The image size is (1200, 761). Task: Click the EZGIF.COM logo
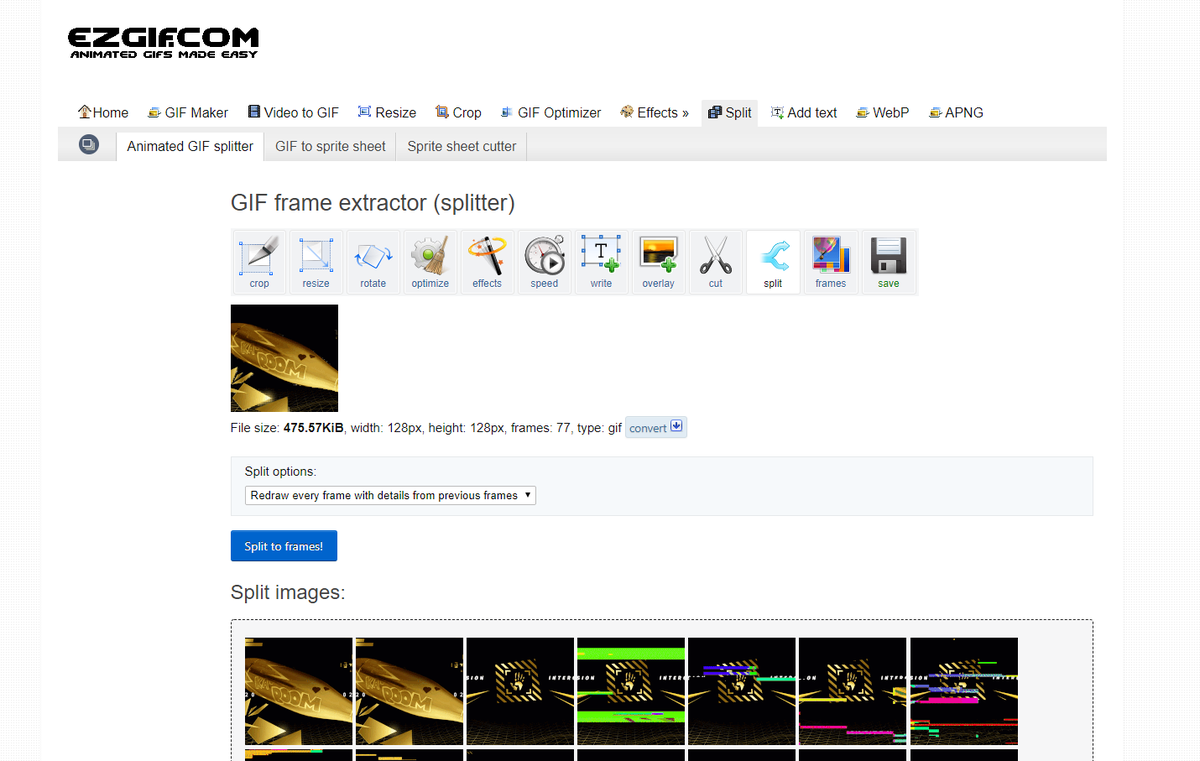point(163,42)
